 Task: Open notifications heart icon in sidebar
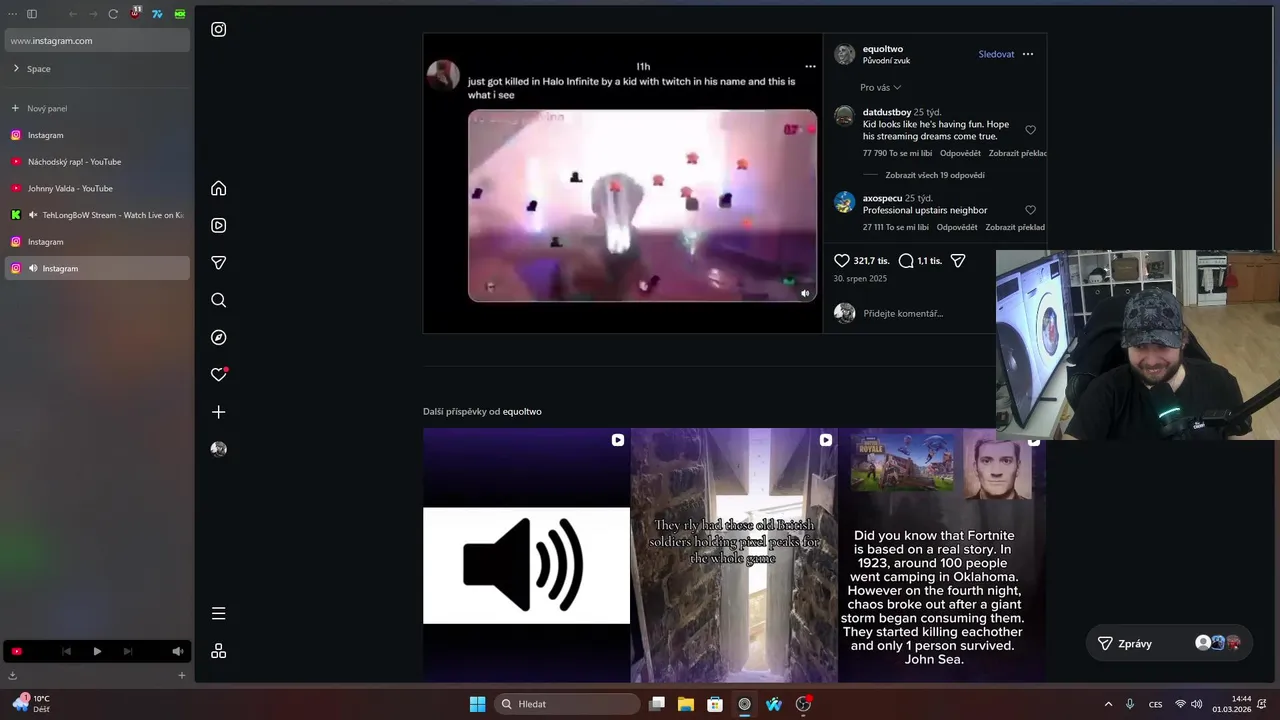click(219, 375)
